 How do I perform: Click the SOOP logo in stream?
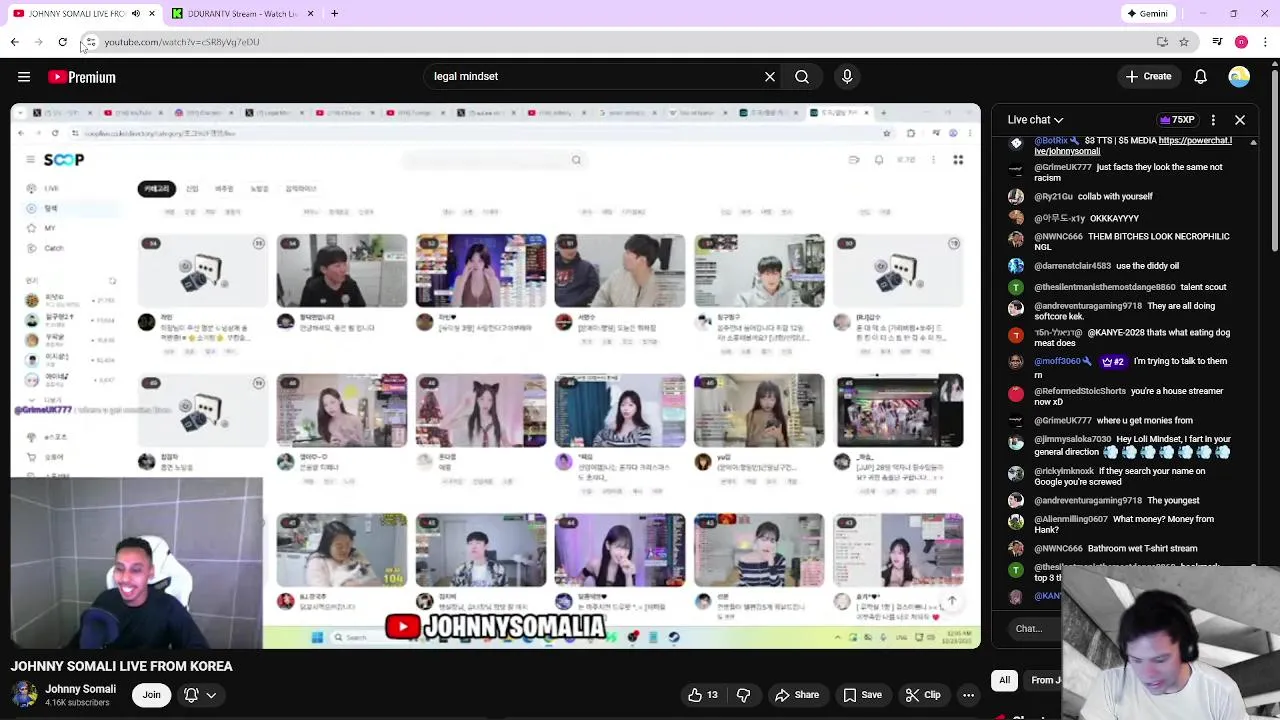coord(63,160)
